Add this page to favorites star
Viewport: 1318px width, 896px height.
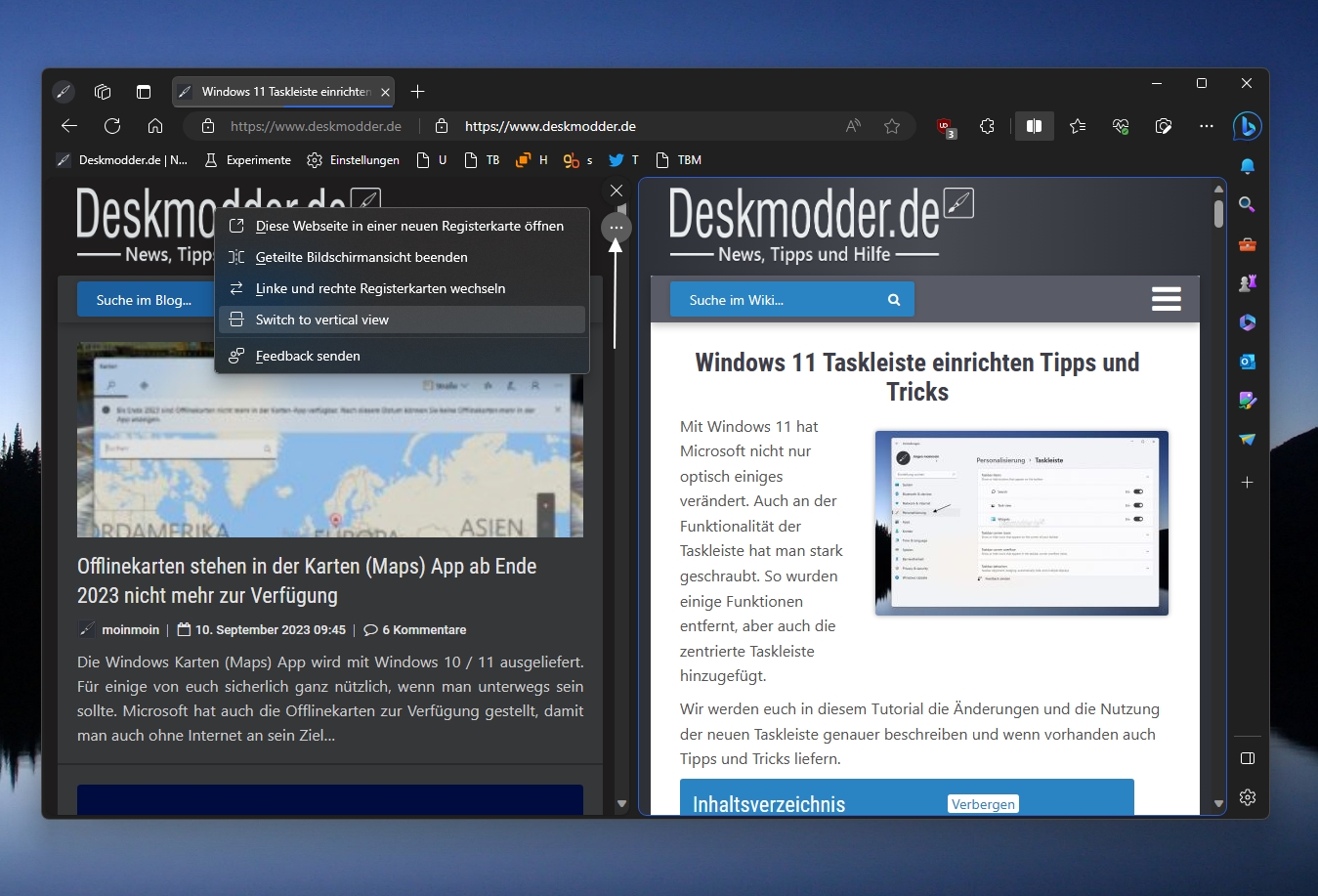(892, 126)
